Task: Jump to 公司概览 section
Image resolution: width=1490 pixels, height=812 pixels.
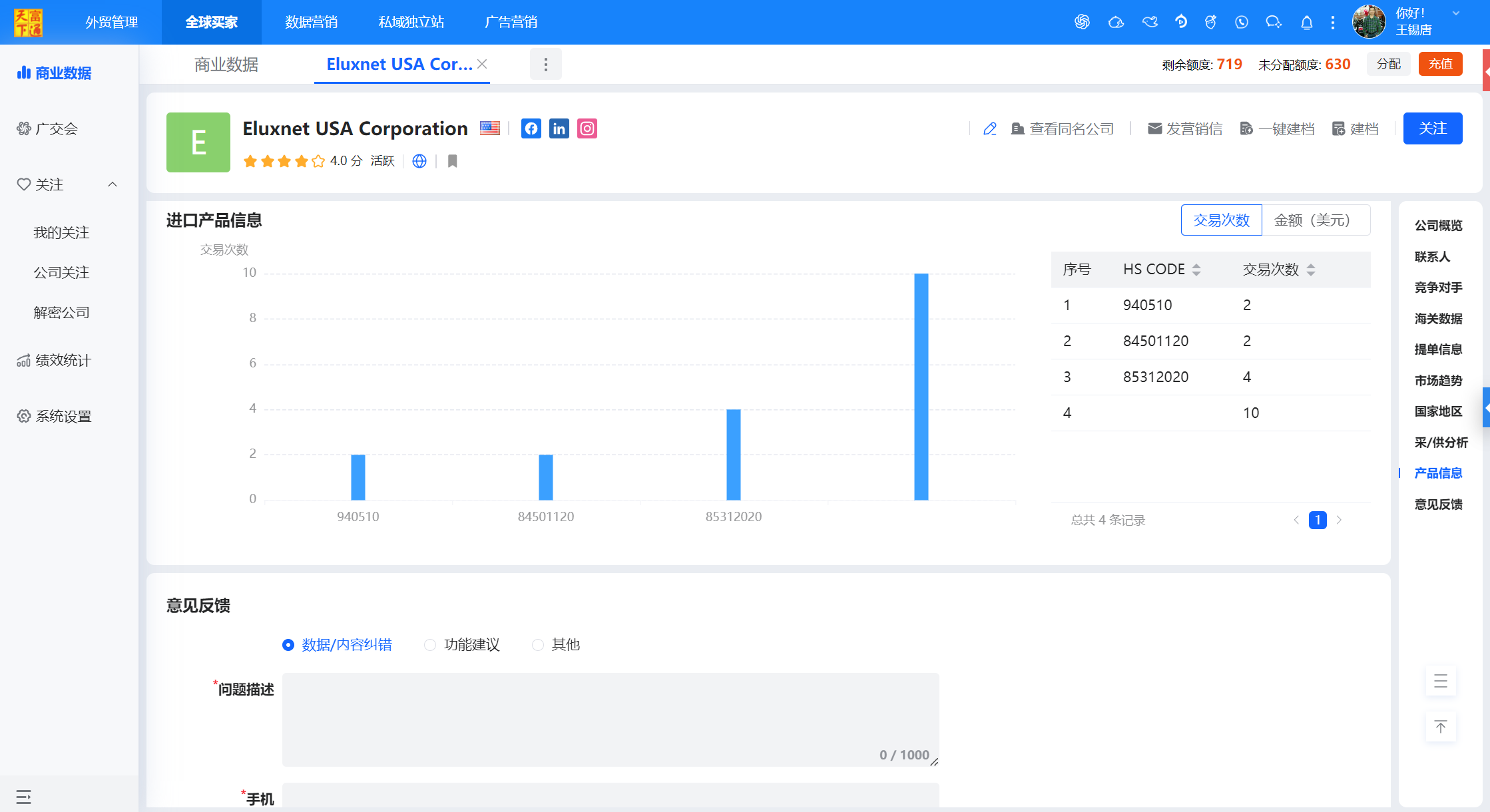Action: pyautogui.click(x=1439, y=226)
